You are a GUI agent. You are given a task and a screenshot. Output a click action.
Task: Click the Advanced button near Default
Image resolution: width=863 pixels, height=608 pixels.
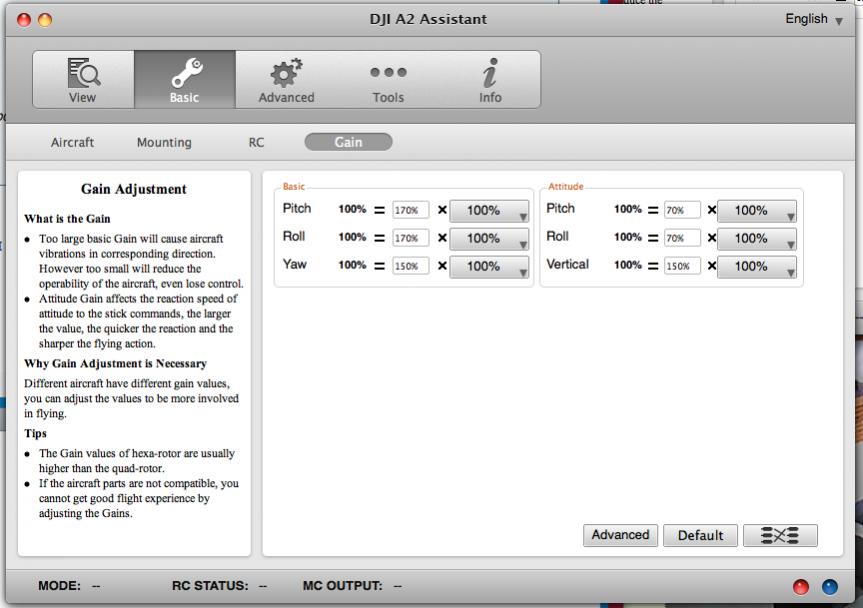620,535
